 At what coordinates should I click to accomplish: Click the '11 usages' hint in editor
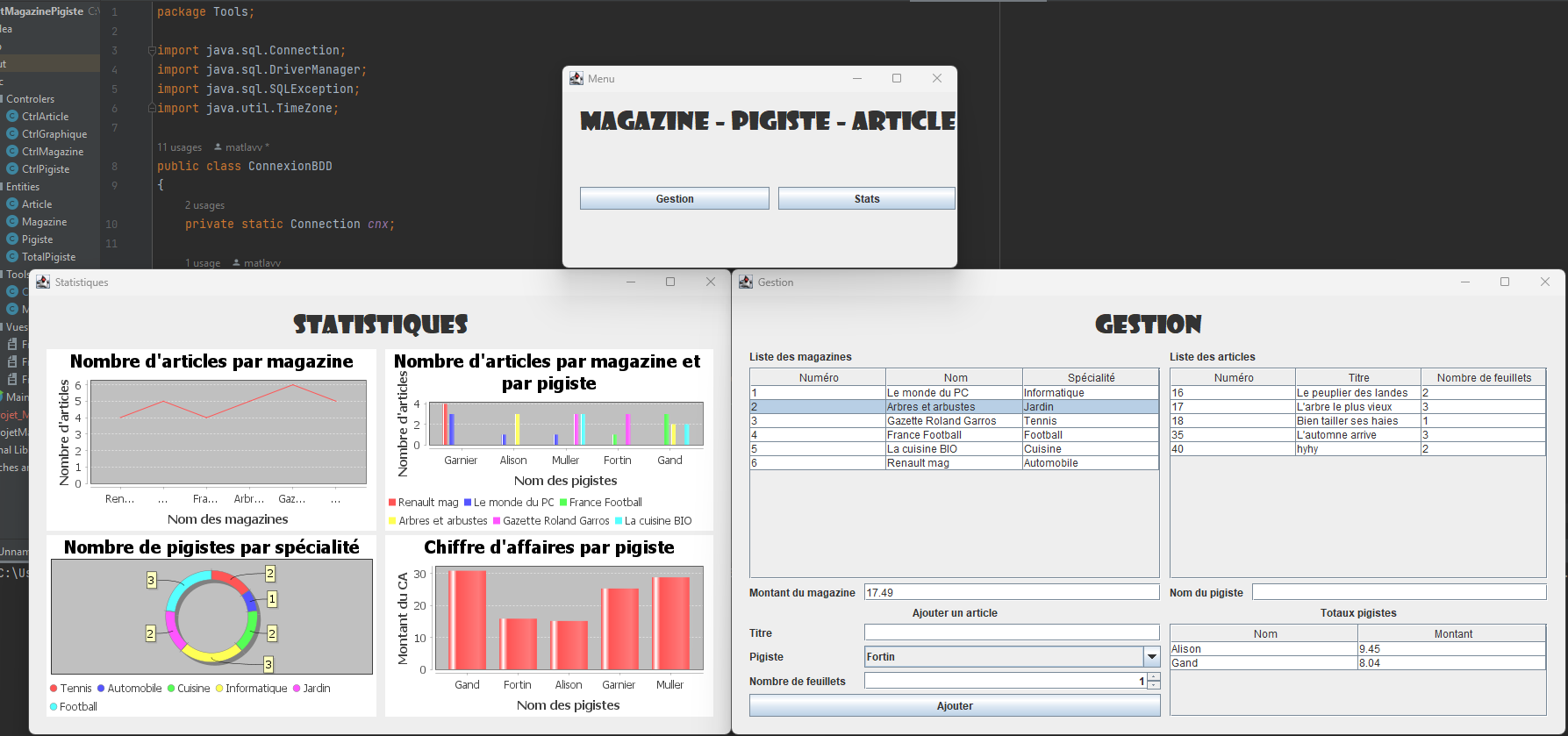click(179, 147)
